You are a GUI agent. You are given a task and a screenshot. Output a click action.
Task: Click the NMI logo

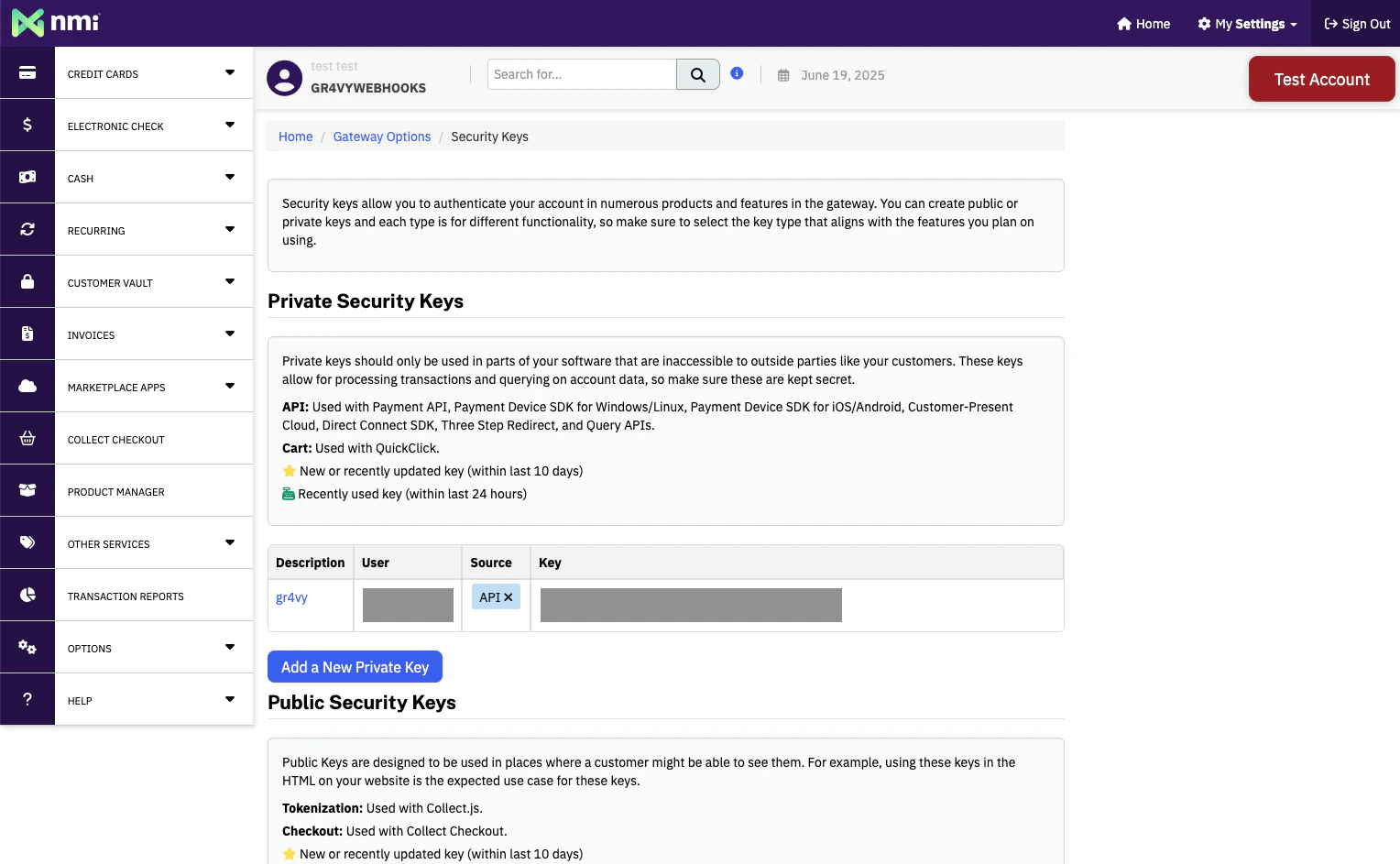tap(57, 22)
